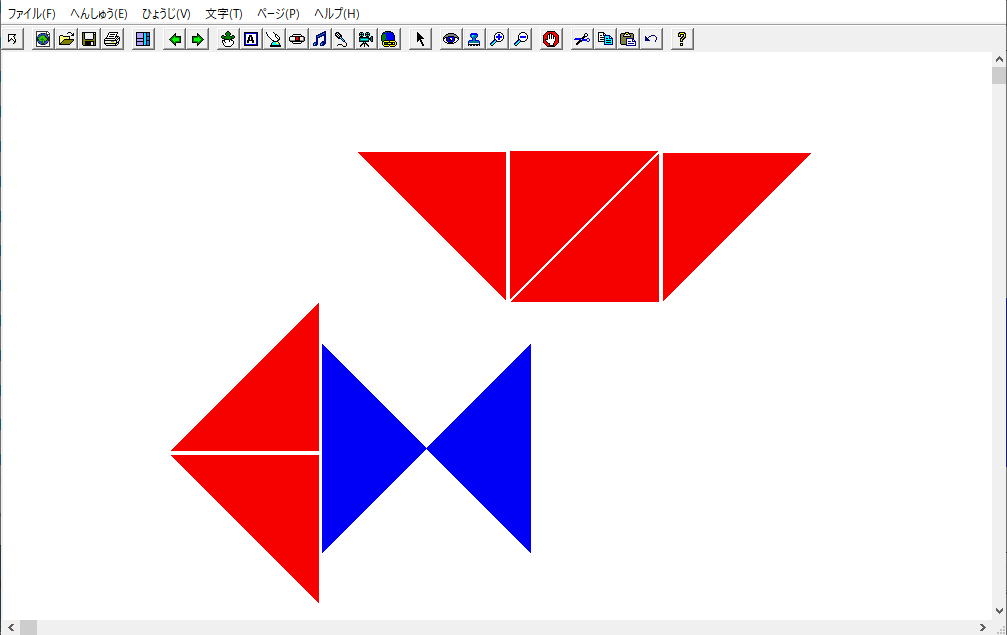Go to next page with right green arrow

198,39
